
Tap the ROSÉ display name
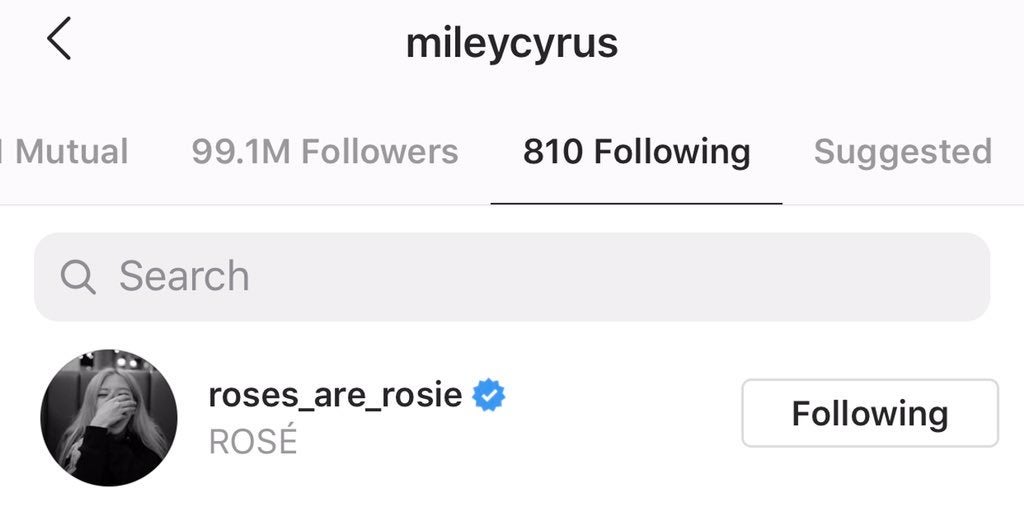click(x=253, y=441)
